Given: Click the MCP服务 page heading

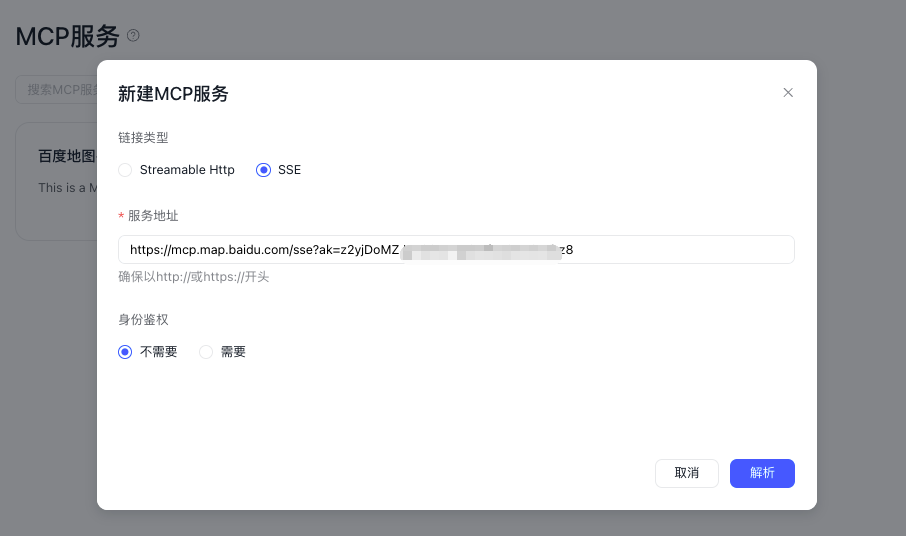Looking at the screenshot, I should [x=68, y=36].
